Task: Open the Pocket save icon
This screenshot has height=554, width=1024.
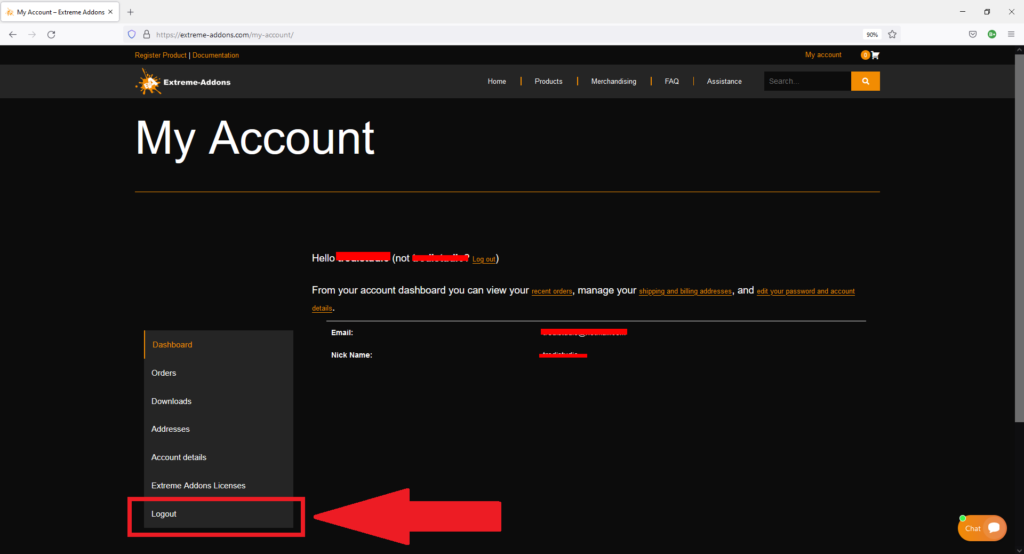Action: (972, 35)
